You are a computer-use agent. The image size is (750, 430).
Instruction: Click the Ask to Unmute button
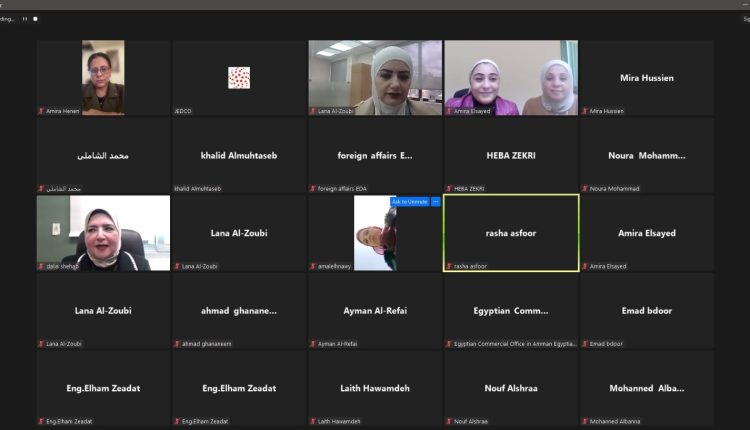pyautogui.click(x=410, y=202)
